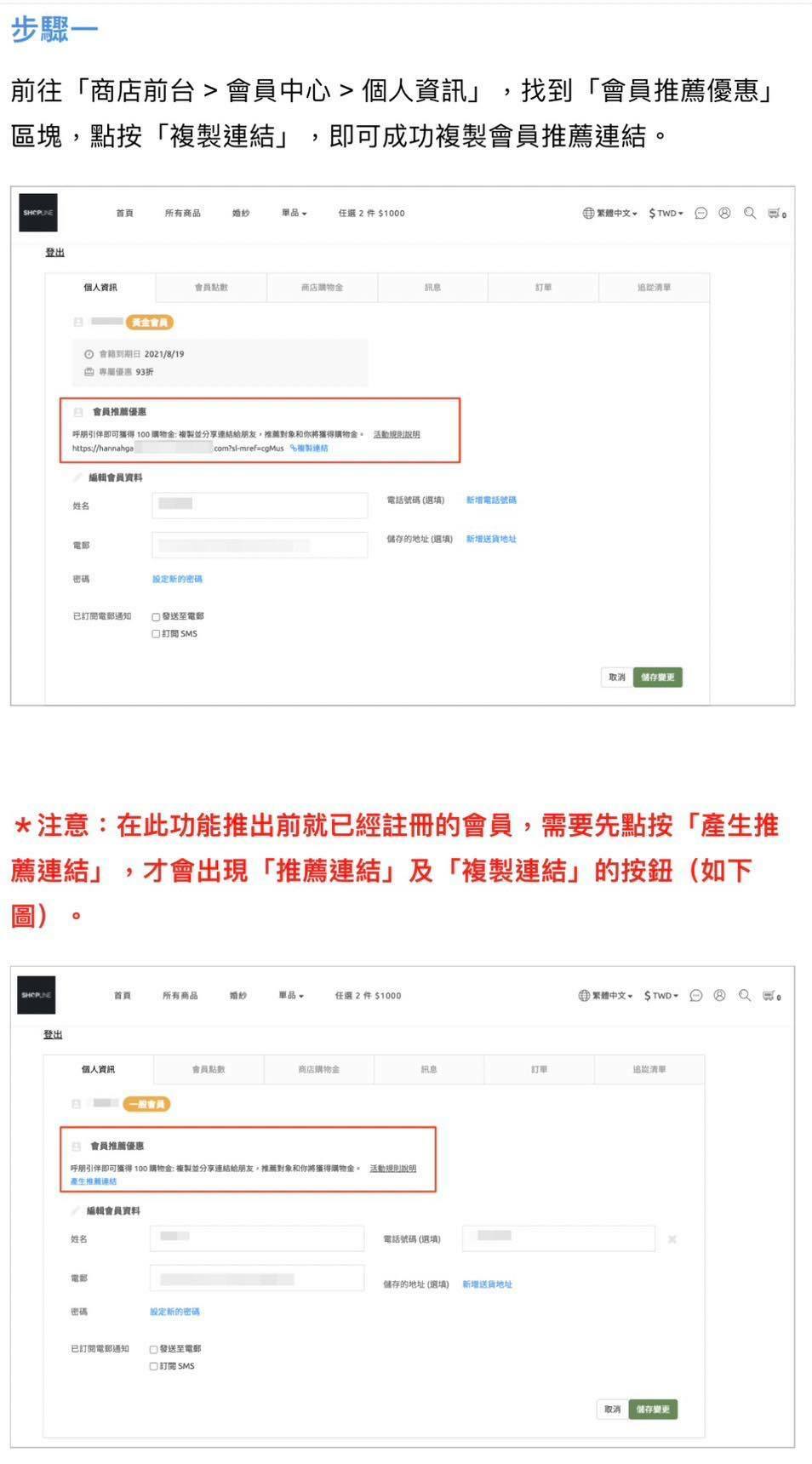Screen dimensions: 812x1464
Task: Open 繁體中文 language dropdown in lower screenshot
Action: (613, 995)
